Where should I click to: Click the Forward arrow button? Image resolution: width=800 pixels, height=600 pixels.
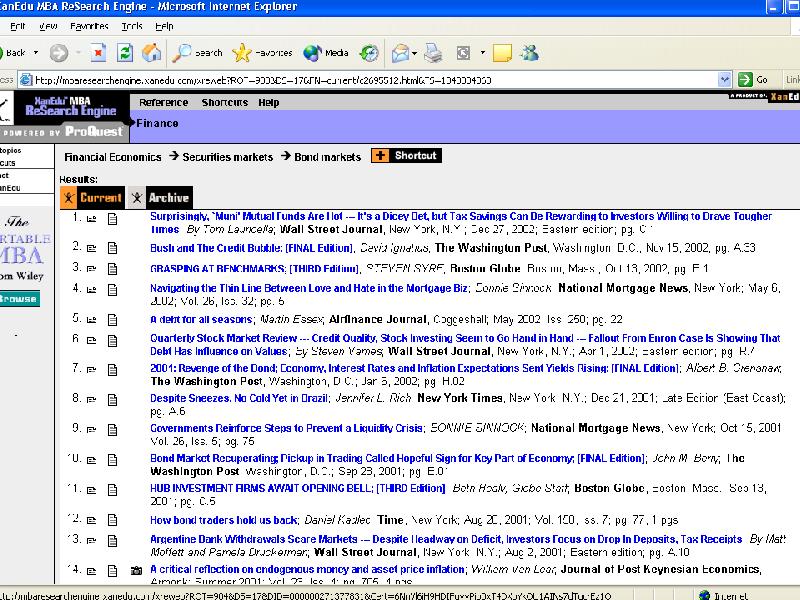(59, 53)
